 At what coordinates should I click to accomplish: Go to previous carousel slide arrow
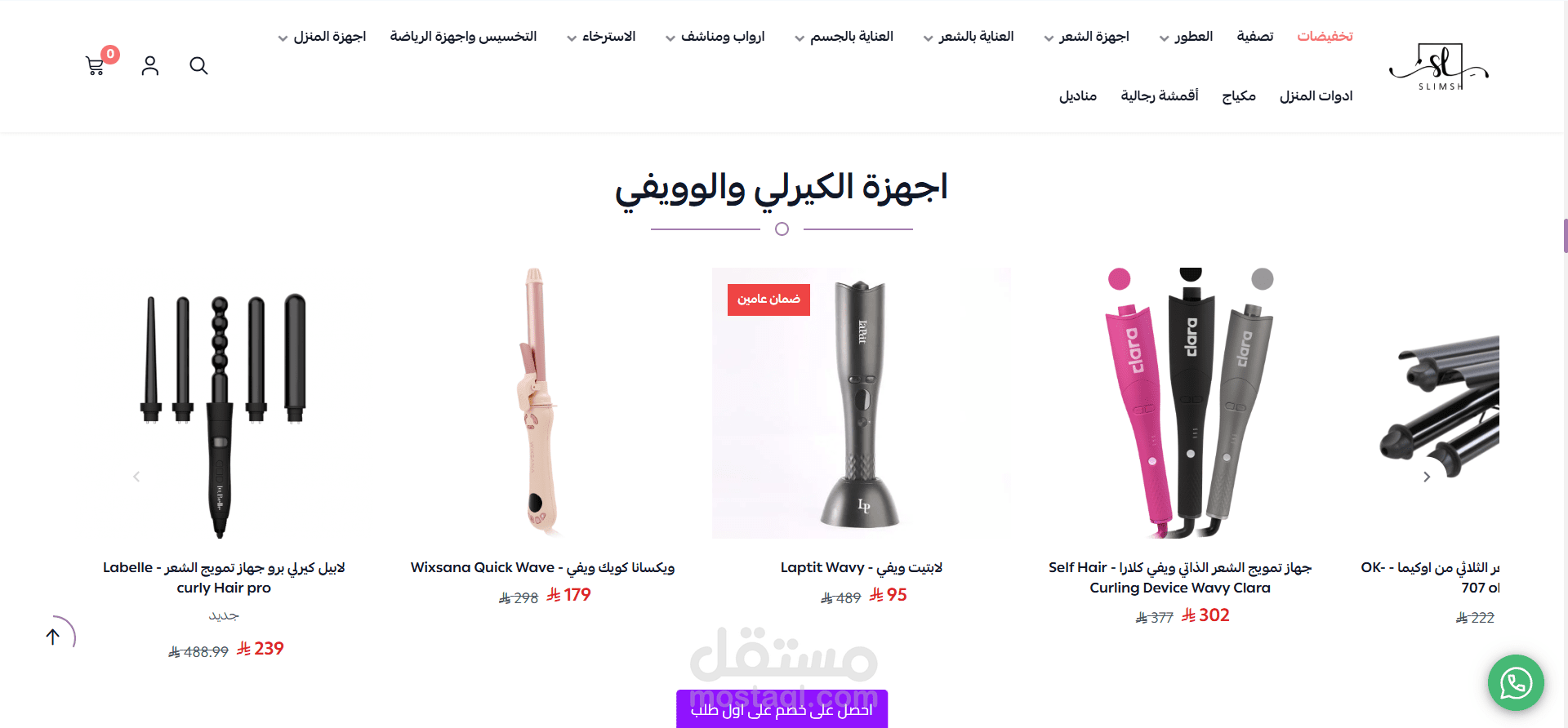136,477
